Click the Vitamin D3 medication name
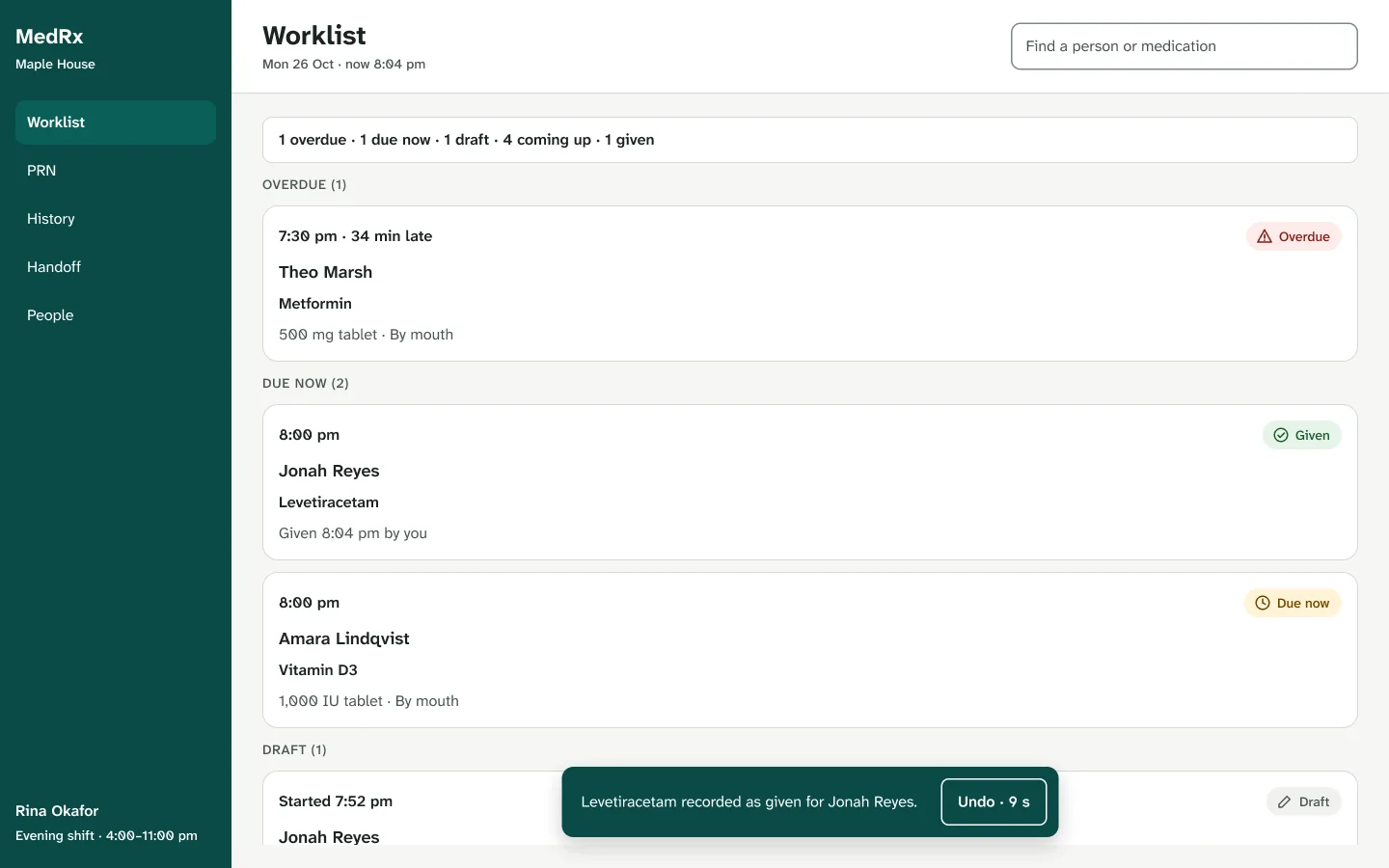This screenshot has width=1389, height=868. pyautogui.click(x=318, y=670)
